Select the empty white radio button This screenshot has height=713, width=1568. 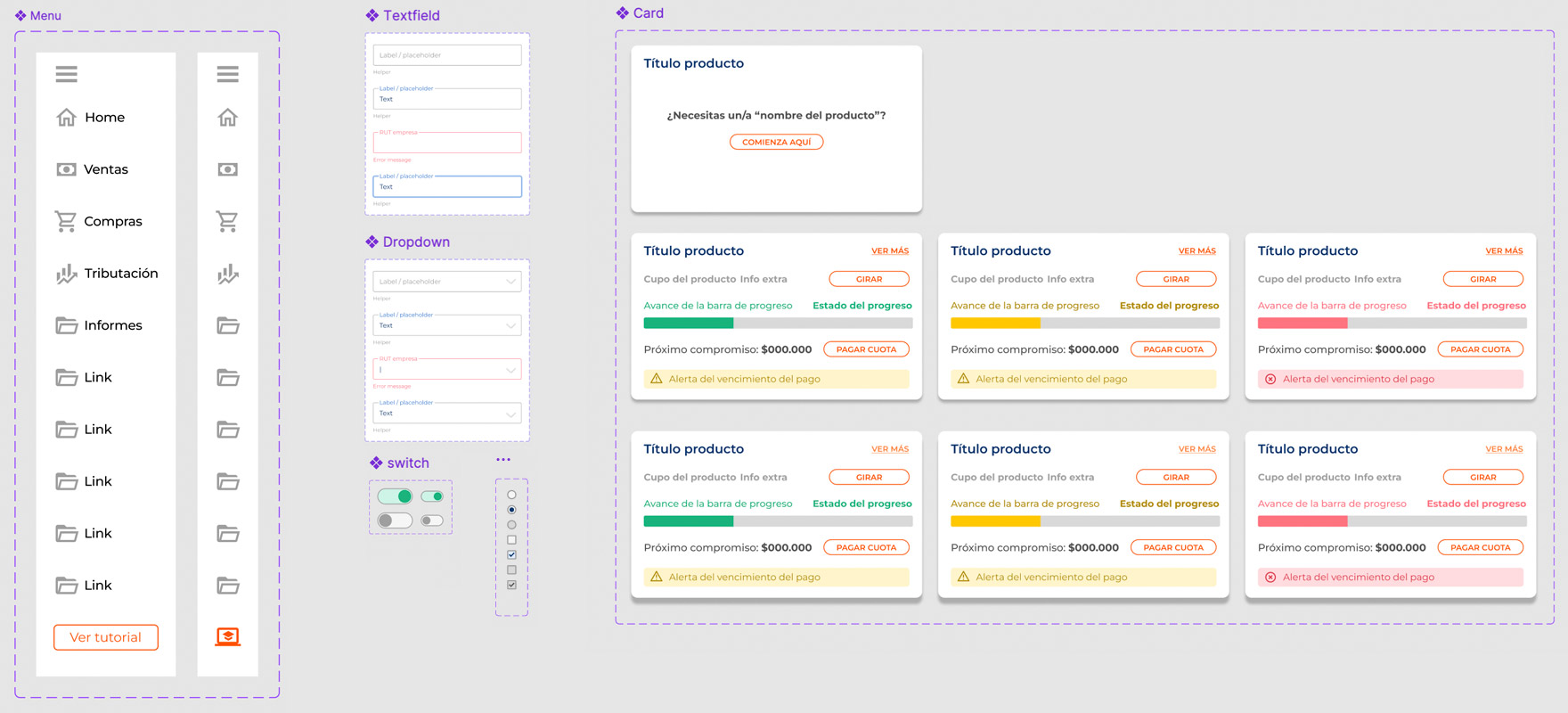[x=511, y=495]
